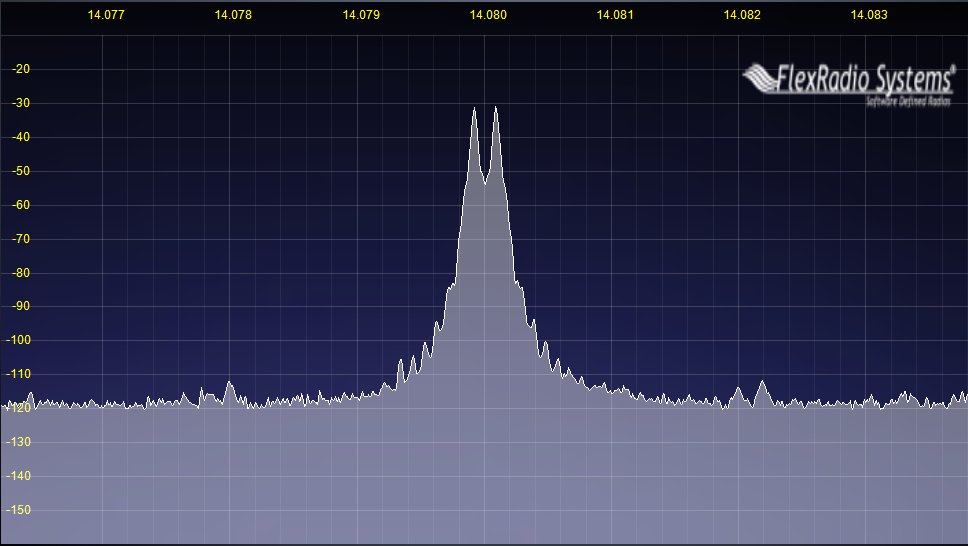The height and width of the screenshot is (546, 968).
Task: Click the 14.079 frequency marker
Action: pyautogui.click(x=361, y=15)
